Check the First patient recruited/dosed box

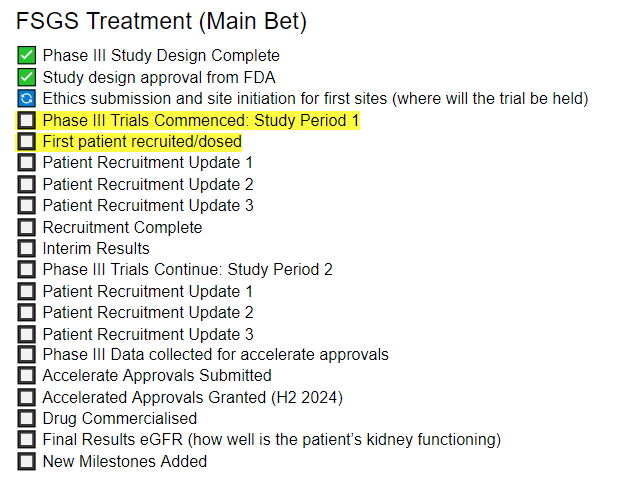(x=26, y=141)
